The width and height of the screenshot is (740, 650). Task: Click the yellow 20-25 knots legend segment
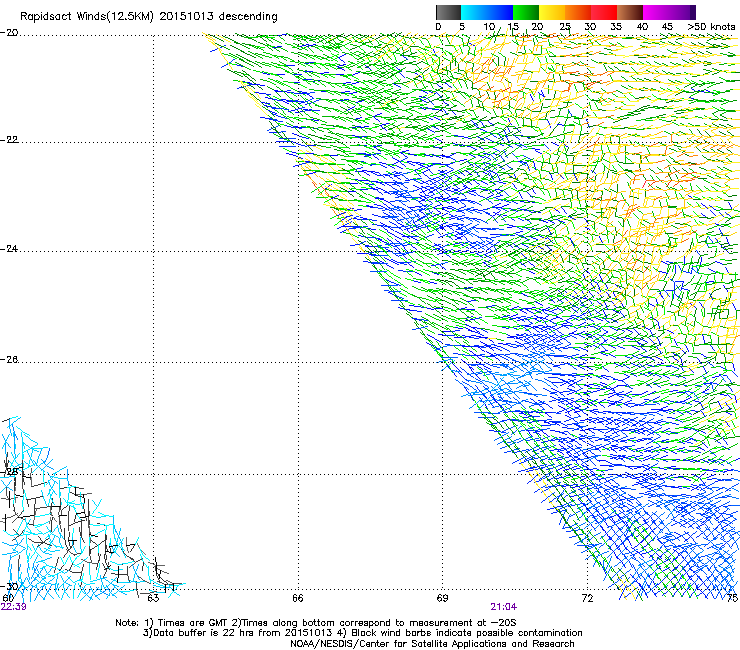point(552,12)
